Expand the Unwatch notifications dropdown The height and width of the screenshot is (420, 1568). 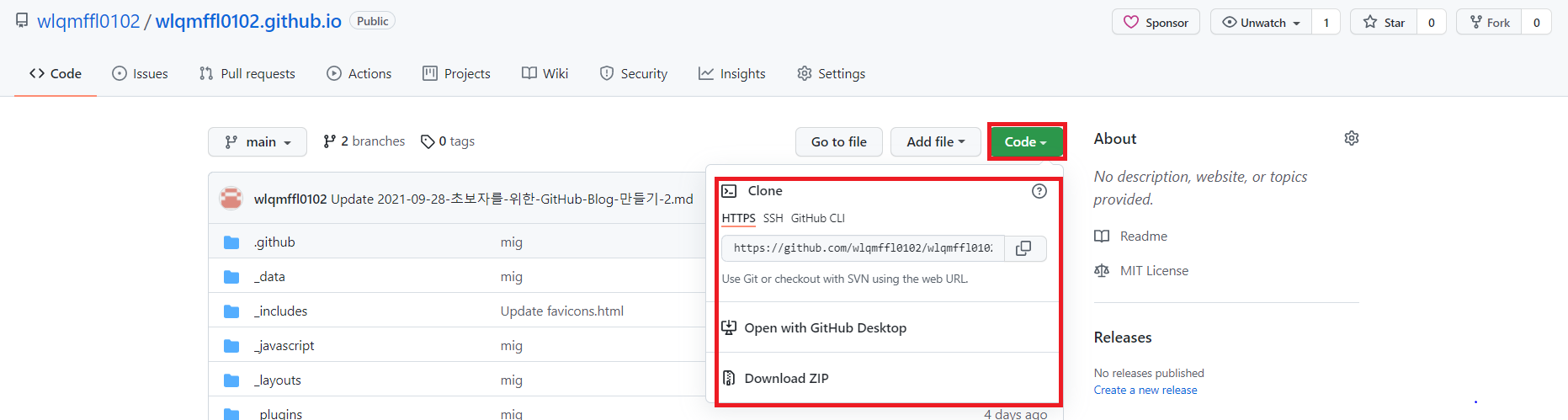(1261, 23)
